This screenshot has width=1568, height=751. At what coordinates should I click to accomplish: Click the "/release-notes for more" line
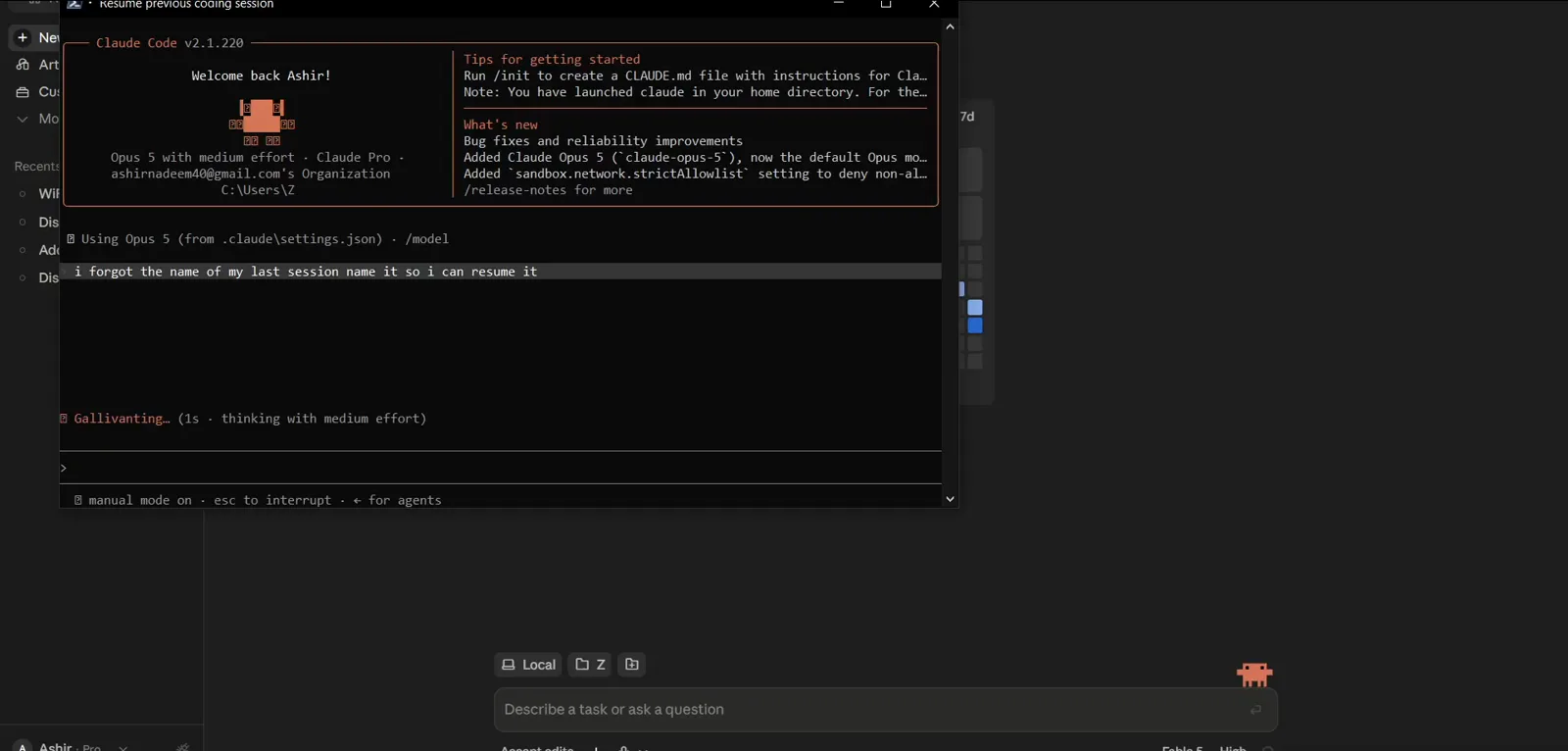click(x=548, y=190)
